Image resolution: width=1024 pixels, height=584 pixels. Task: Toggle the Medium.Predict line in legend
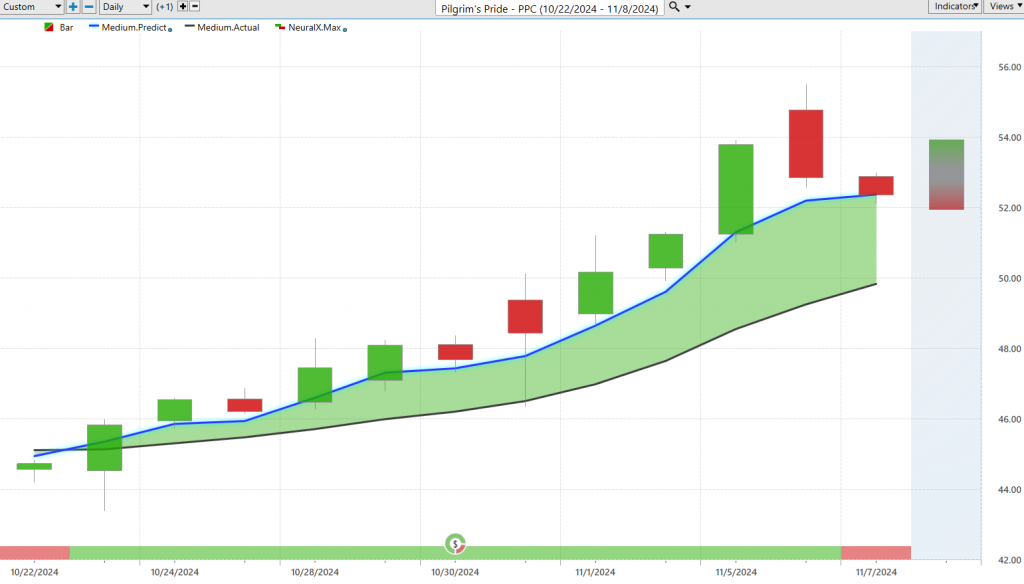[x=133, y=28]
